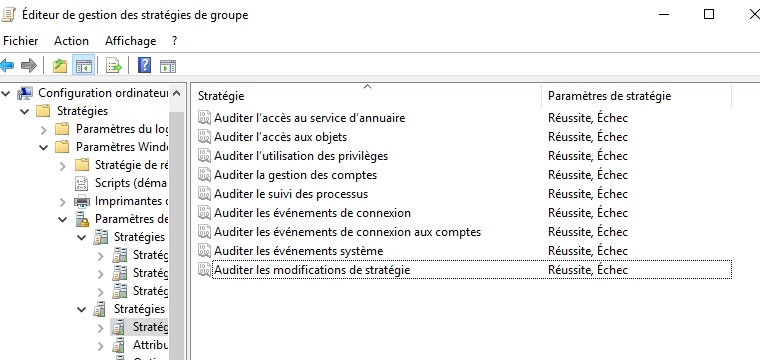Image resolution: width=760 pixels, height=360 pixels.
Task: Click the Back arrow toolbar icon
Action: pyautogui.click(x=7, y=65)
